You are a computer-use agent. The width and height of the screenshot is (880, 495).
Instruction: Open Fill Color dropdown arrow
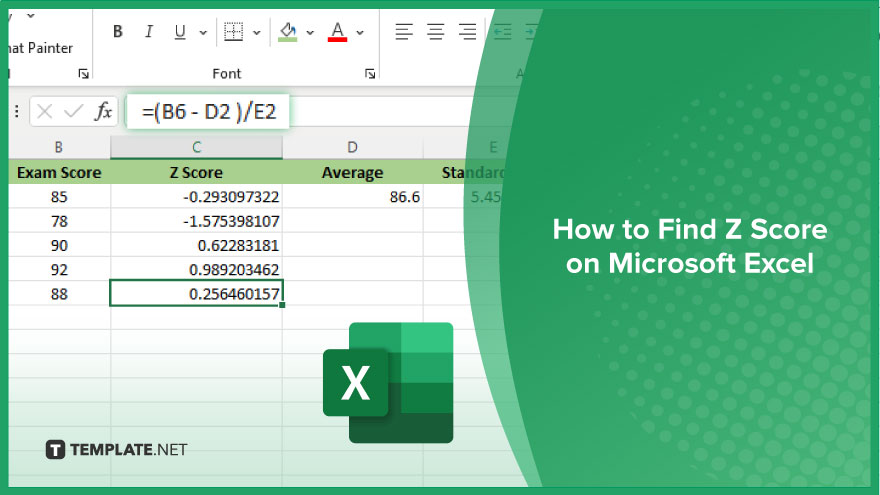tap(310, 33)
